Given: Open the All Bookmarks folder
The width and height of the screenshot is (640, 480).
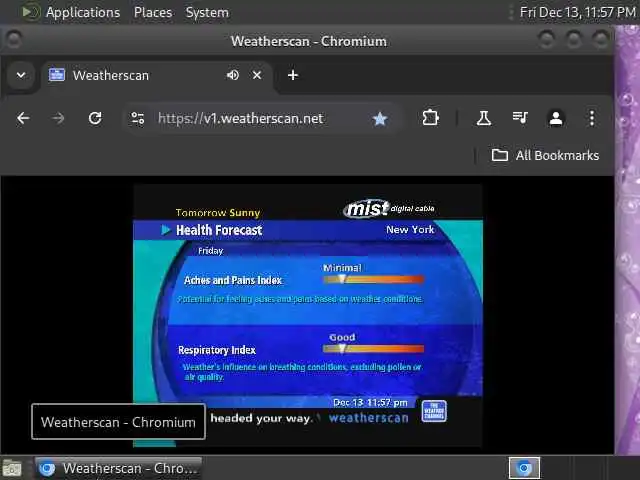Looking at the screenshot, I should (545, 155).
